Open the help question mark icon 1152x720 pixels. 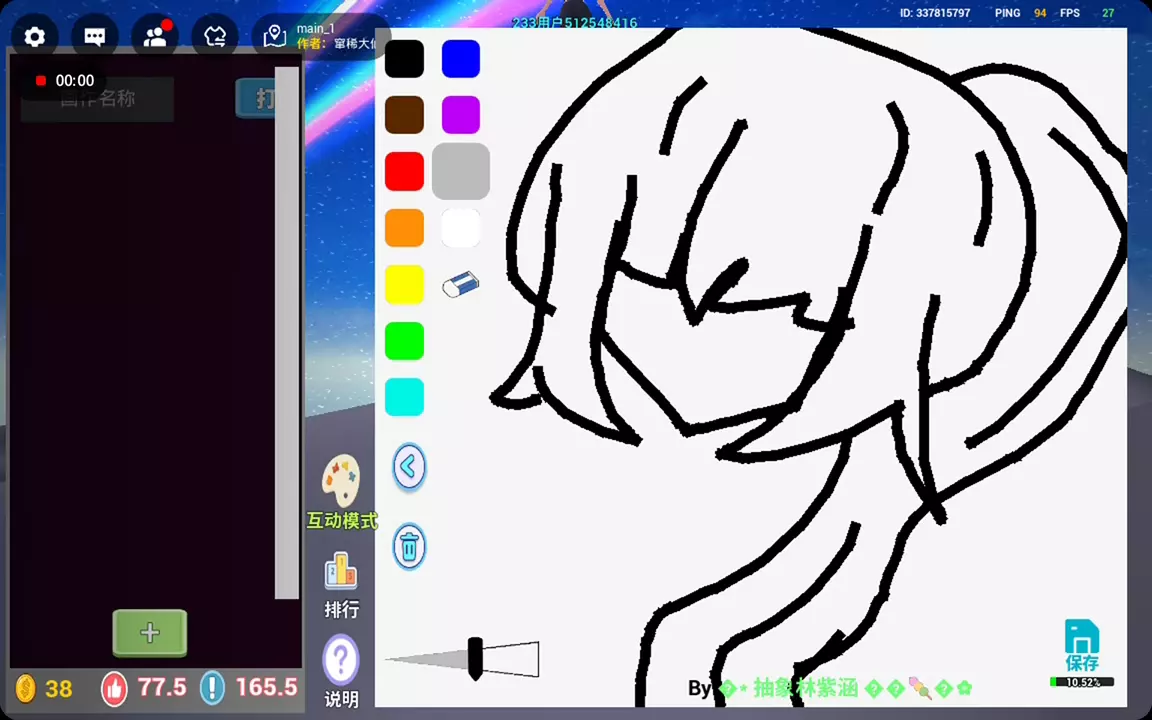341,661
